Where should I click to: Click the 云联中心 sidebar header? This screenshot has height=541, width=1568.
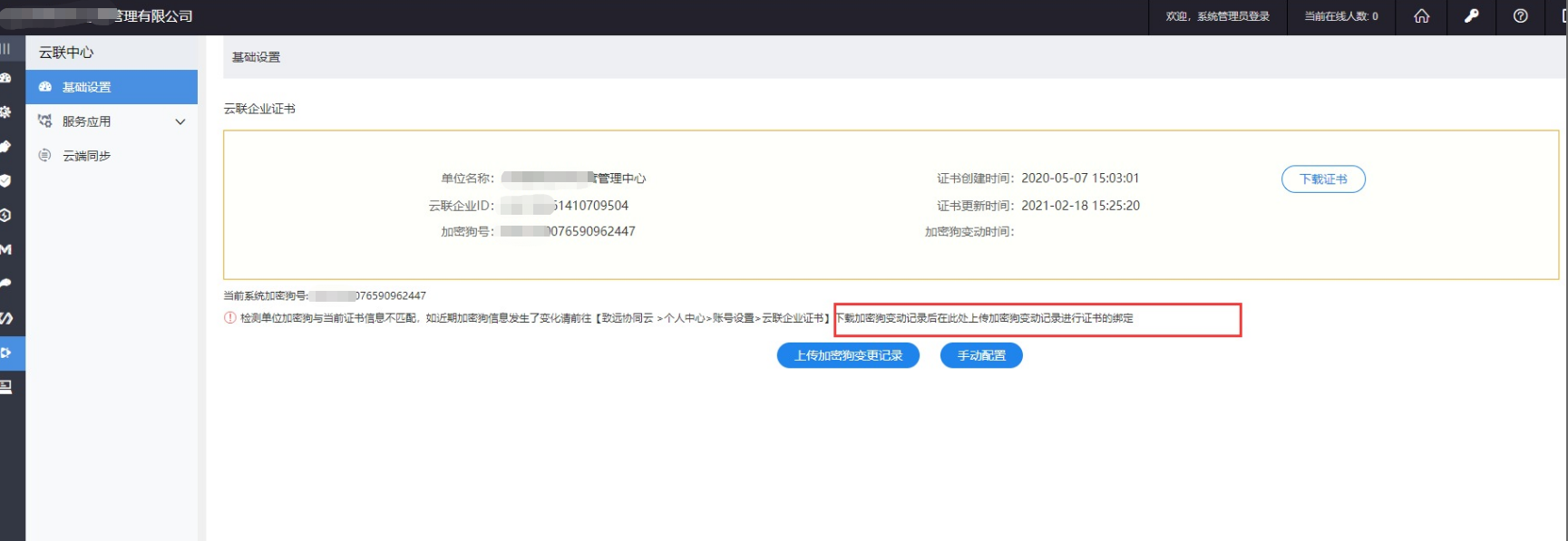[x=66, y=53]
